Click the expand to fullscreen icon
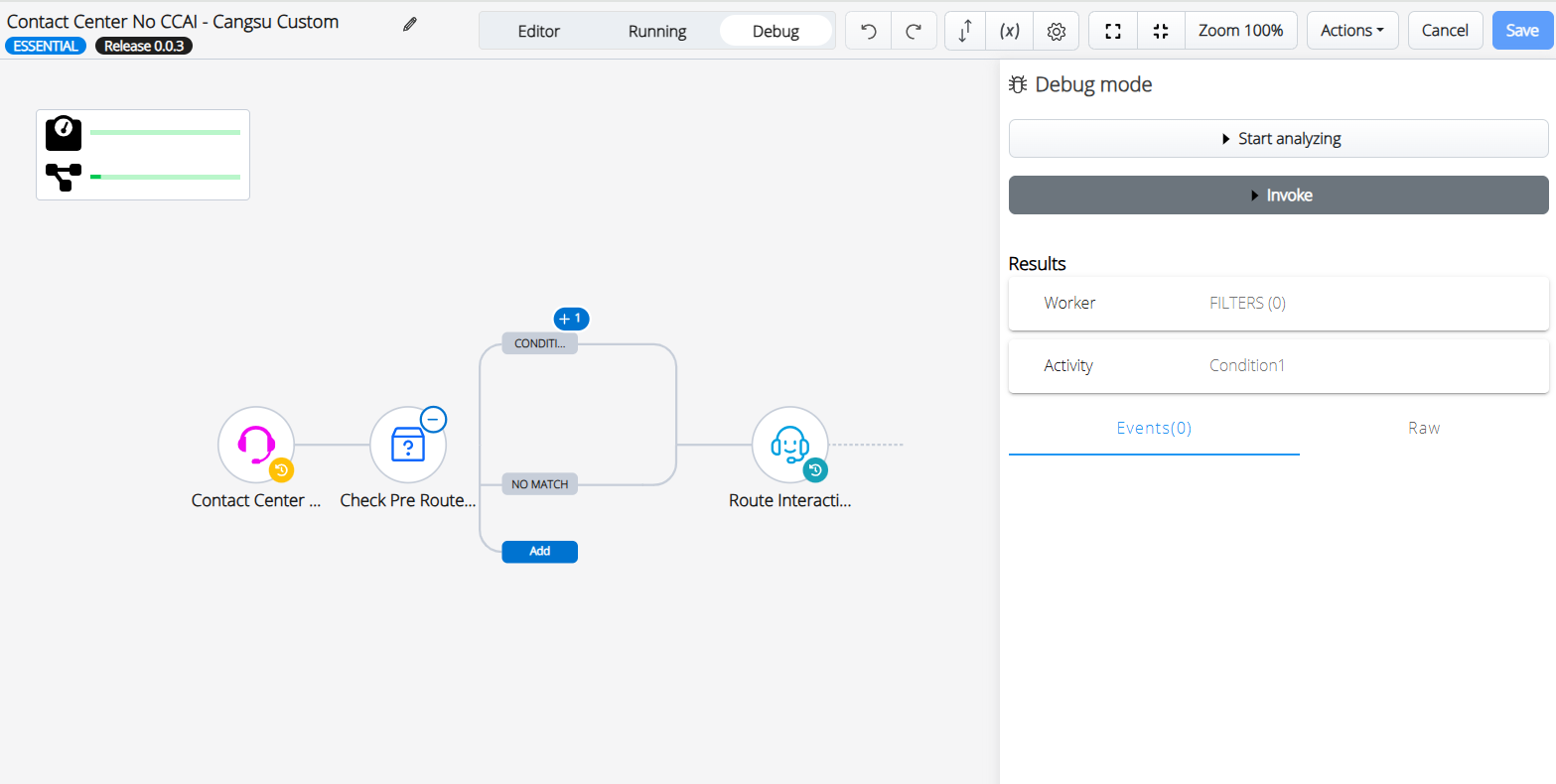The width and height of the screenshot is (1556, 784). pyautogui.click(x=1113, y=31)
